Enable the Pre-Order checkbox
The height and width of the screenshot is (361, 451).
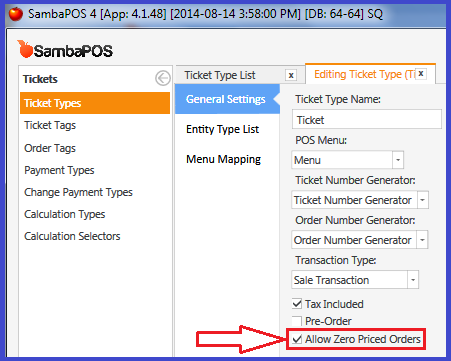(x=297, y=321)
